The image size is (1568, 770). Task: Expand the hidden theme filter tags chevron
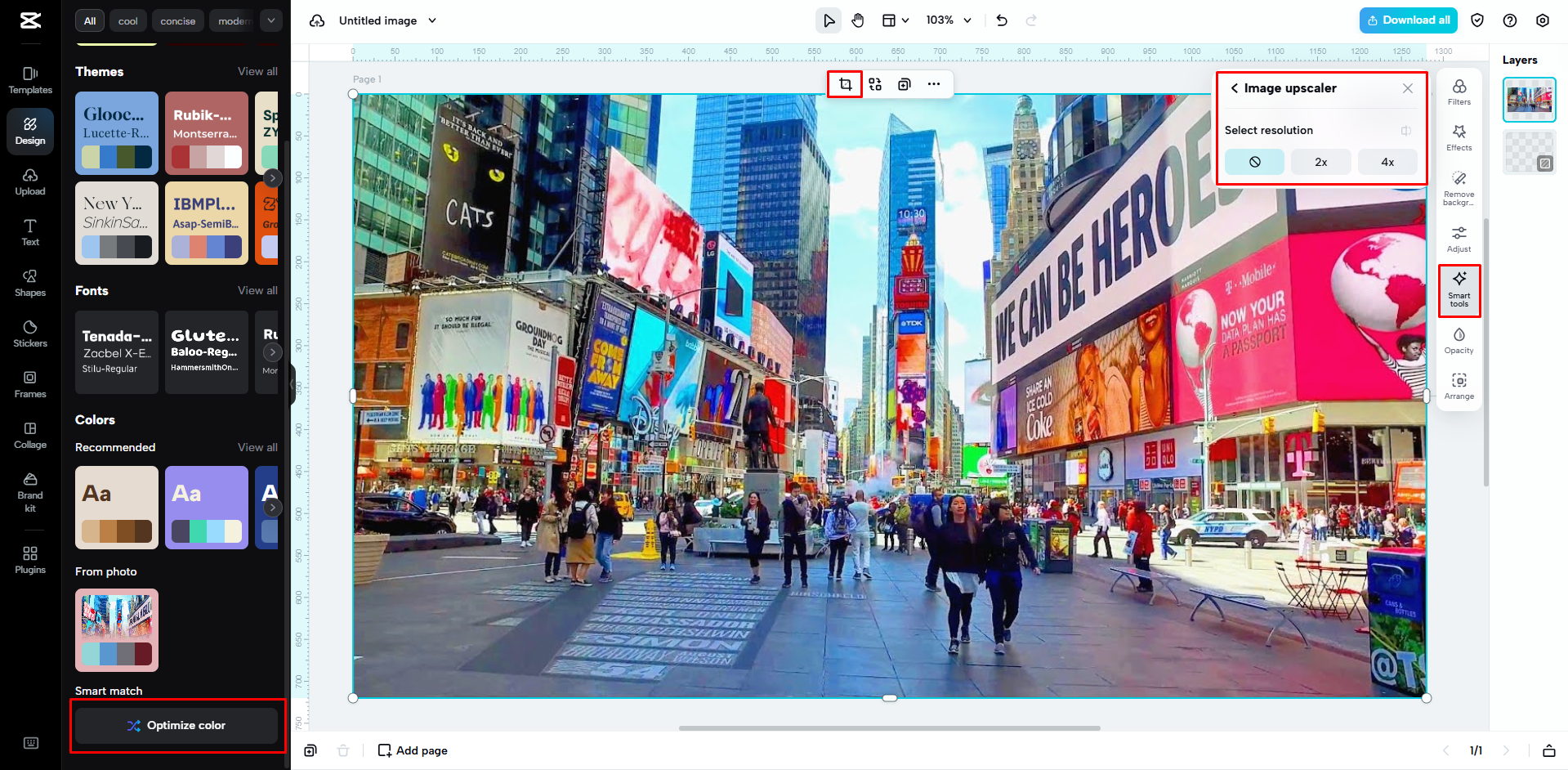[x=270, y=20]
